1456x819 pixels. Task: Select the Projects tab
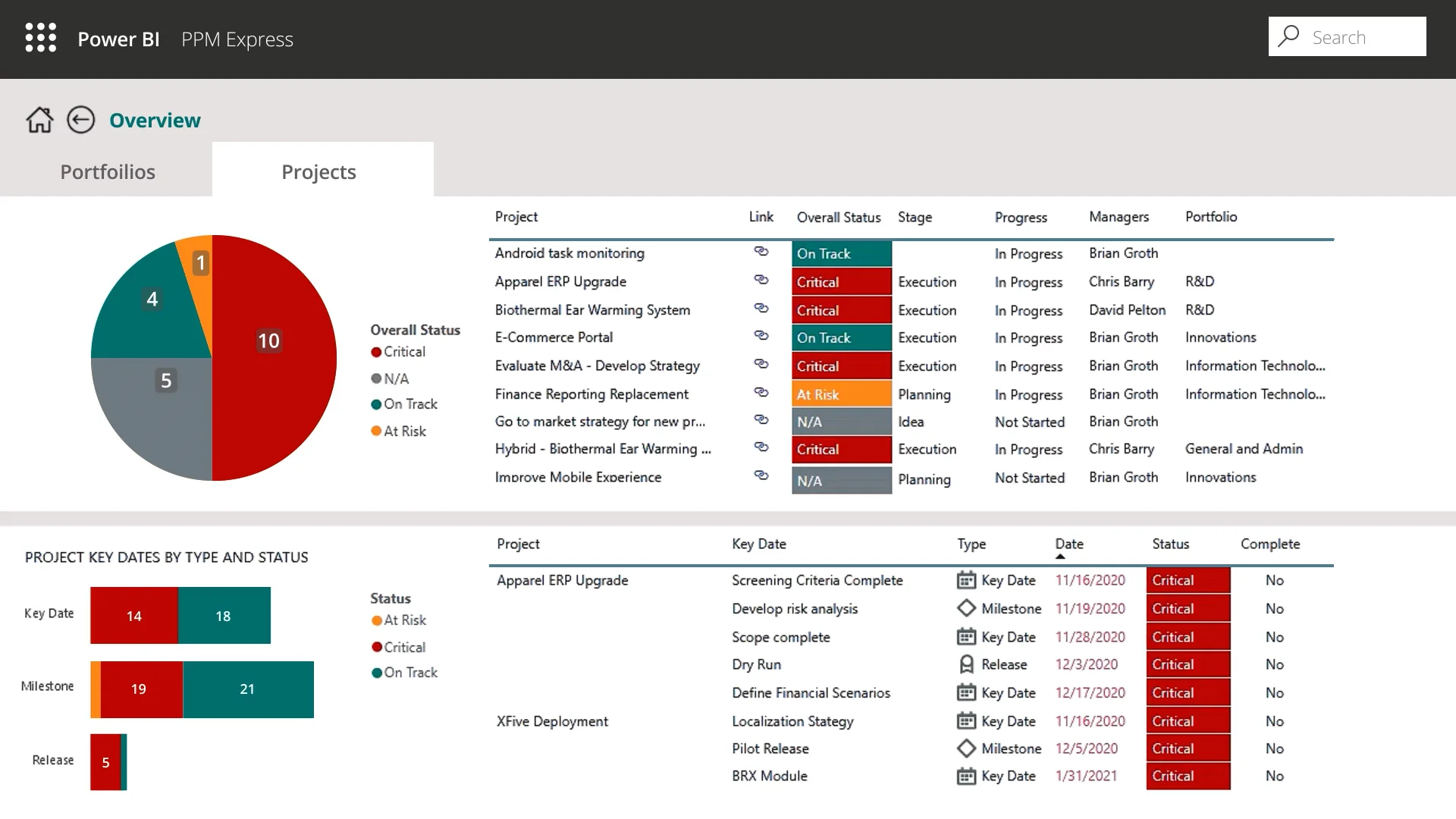click(318, 172)
